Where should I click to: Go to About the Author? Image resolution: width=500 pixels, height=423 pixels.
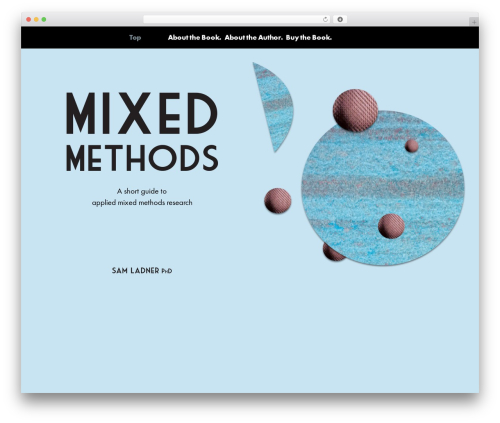(253, 38)
